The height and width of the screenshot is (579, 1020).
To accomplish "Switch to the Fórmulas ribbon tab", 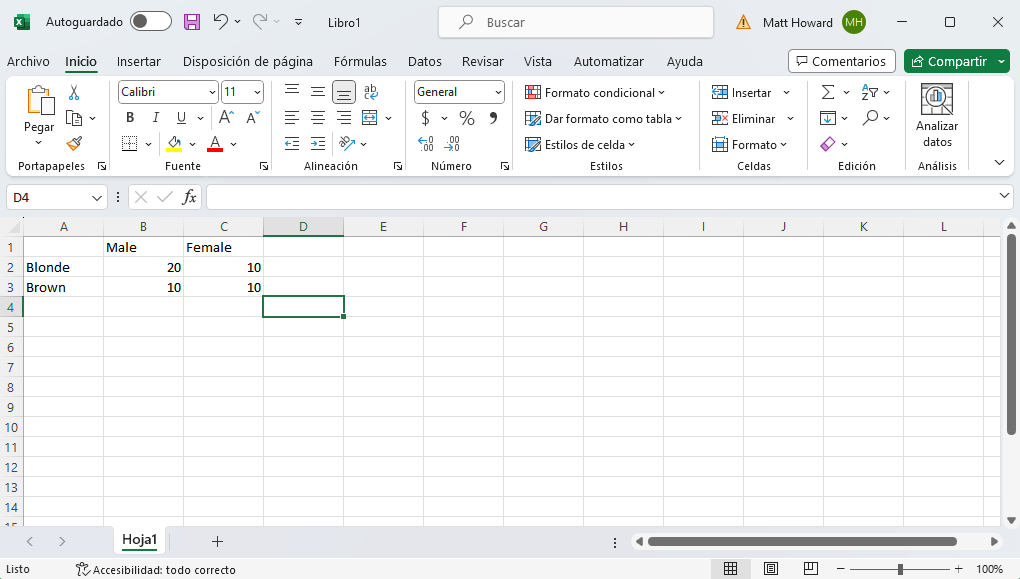I will (x=360, y=61).
